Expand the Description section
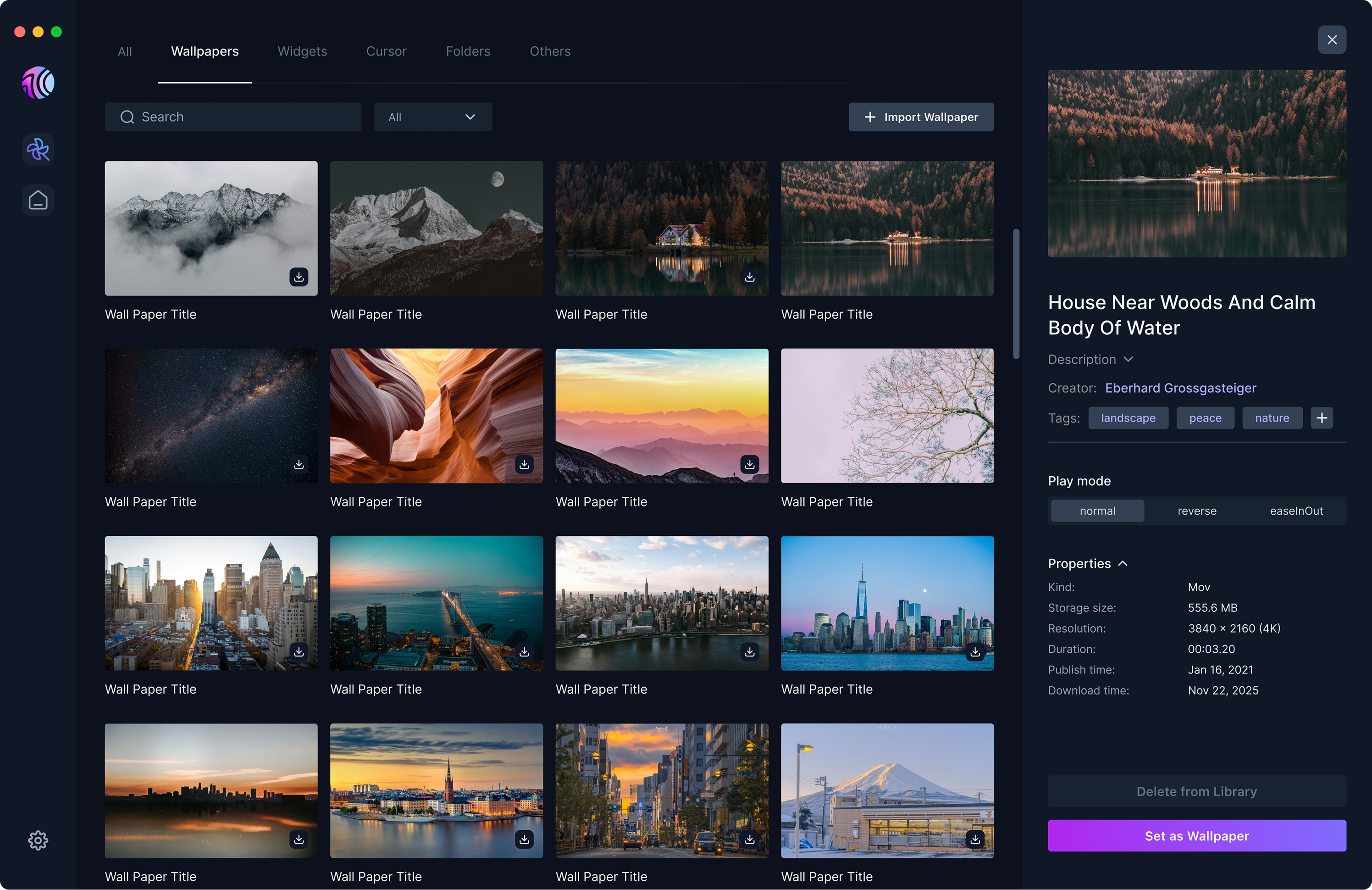The height and width of the screenshot is (890, 1372). click(1090, 359)
